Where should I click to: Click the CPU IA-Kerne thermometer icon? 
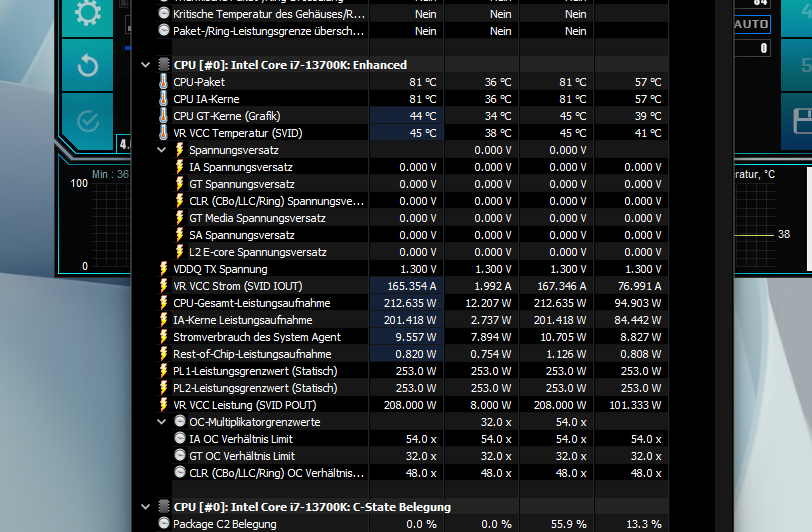tap(164, 98)
